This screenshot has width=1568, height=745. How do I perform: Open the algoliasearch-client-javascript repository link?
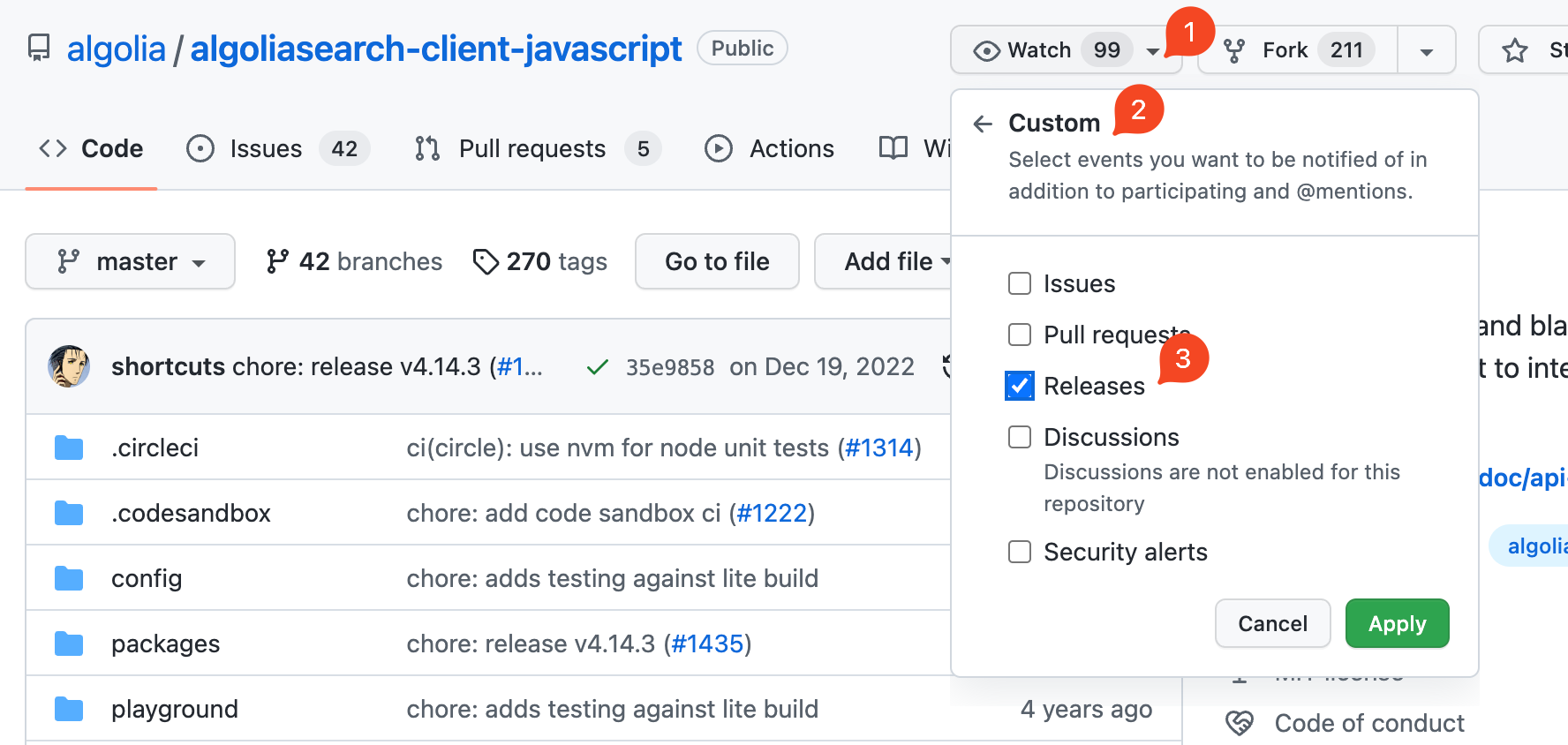436,49
